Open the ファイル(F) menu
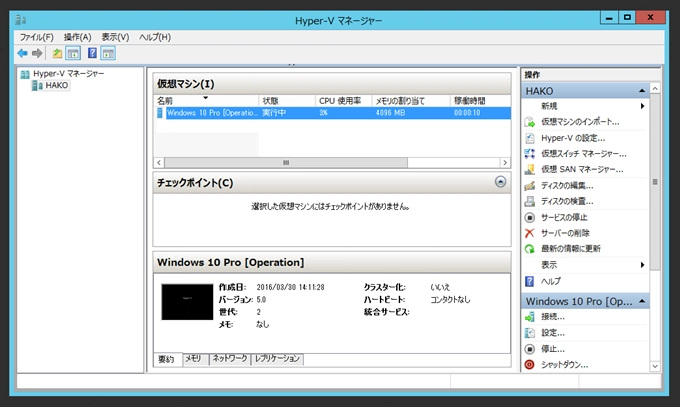The height and width of the screenshot is (407, 680). point(37,37)
